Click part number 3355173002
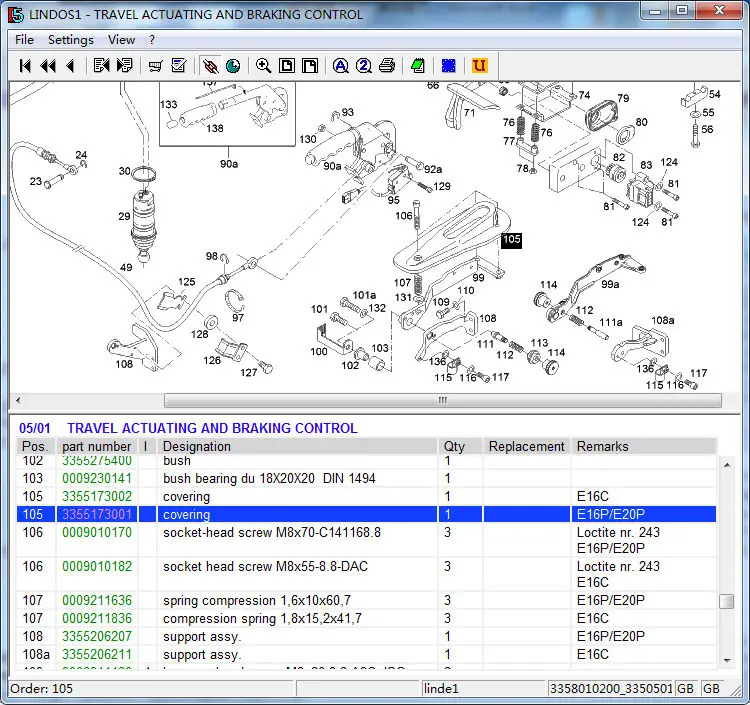This screenshot has height=705, width=750. point(97,496)
